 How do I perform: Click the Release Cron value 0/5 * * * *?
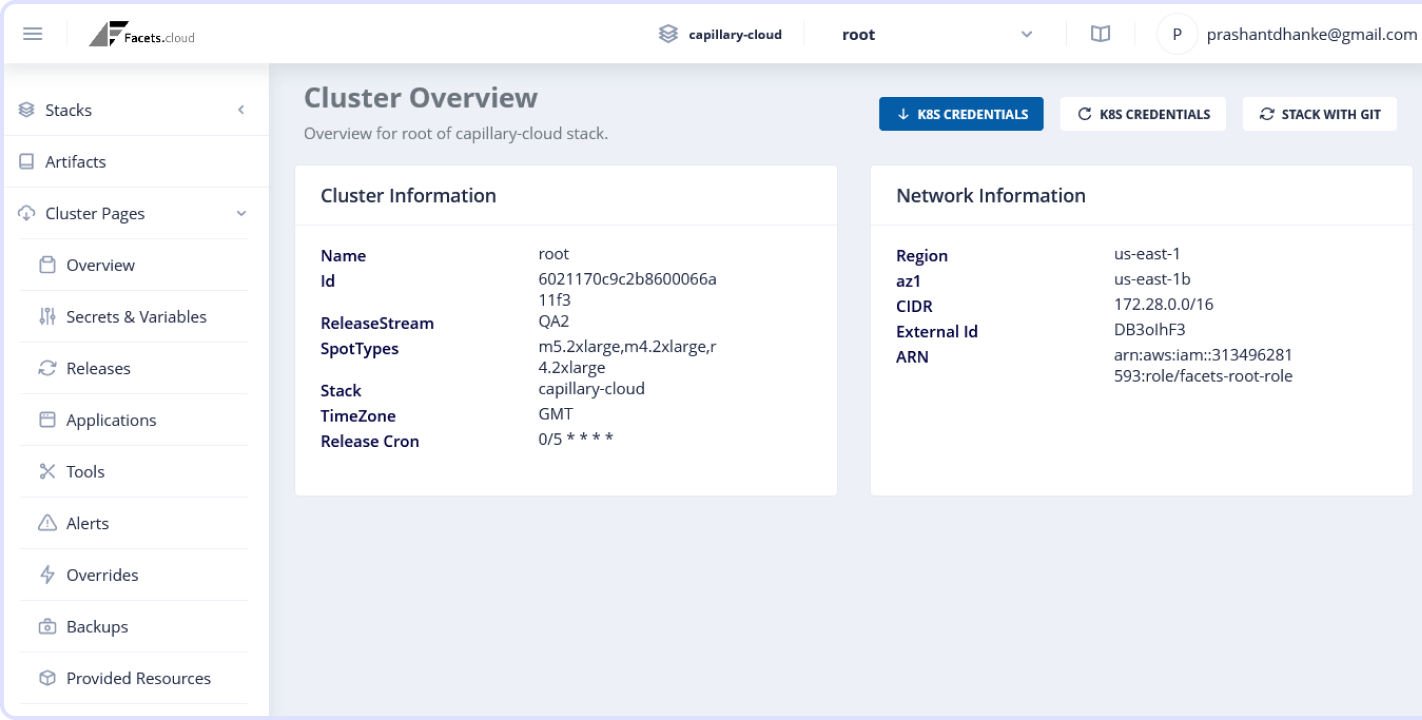click(x=576, y=439)
